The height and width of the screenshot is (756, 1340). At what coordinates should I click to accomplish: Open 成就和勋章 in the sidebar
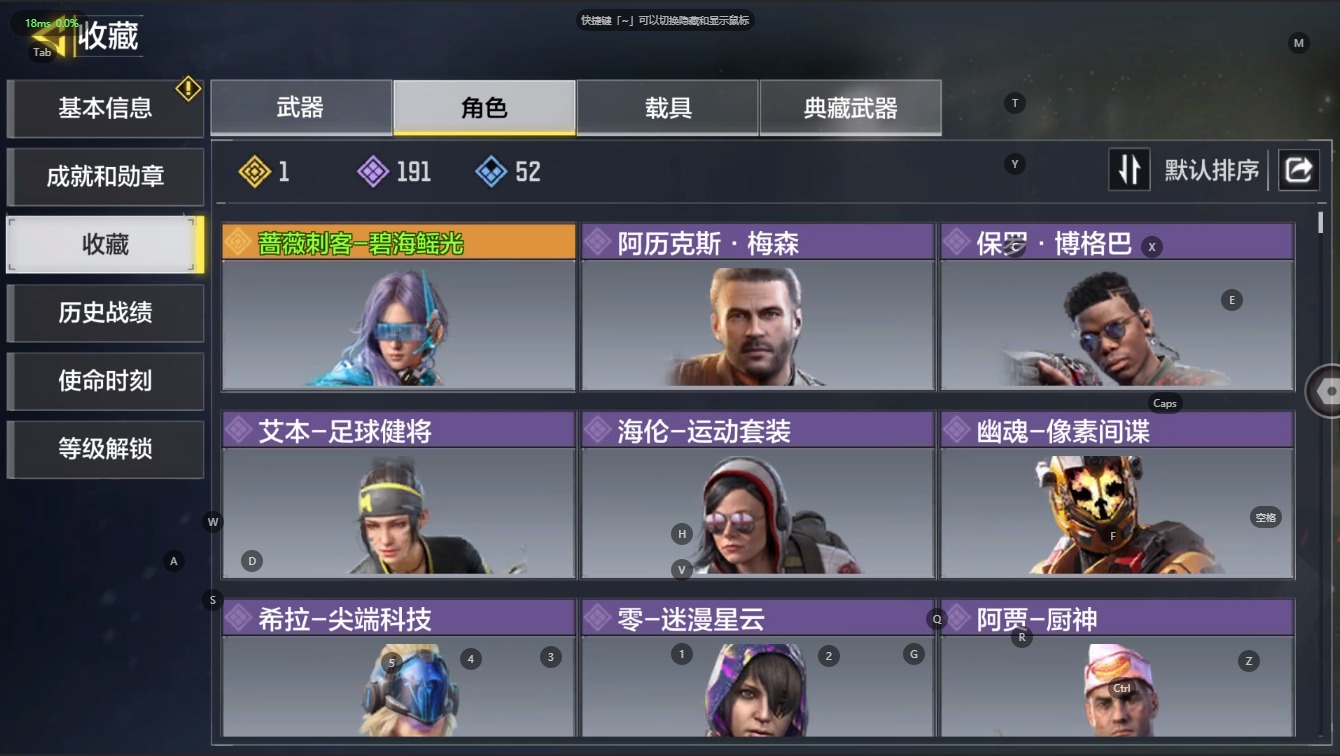tap(105, 177)
